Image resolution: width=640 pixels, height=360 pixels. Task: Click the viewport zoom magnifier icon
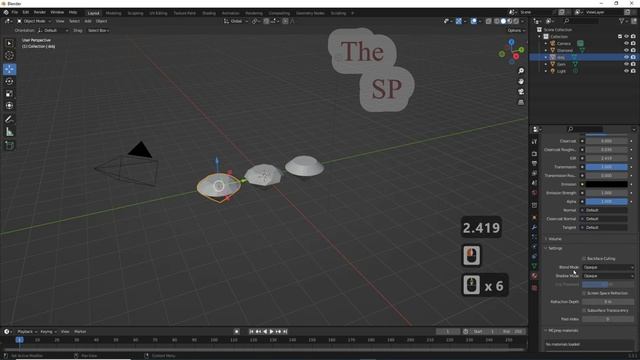click(521, 71)
